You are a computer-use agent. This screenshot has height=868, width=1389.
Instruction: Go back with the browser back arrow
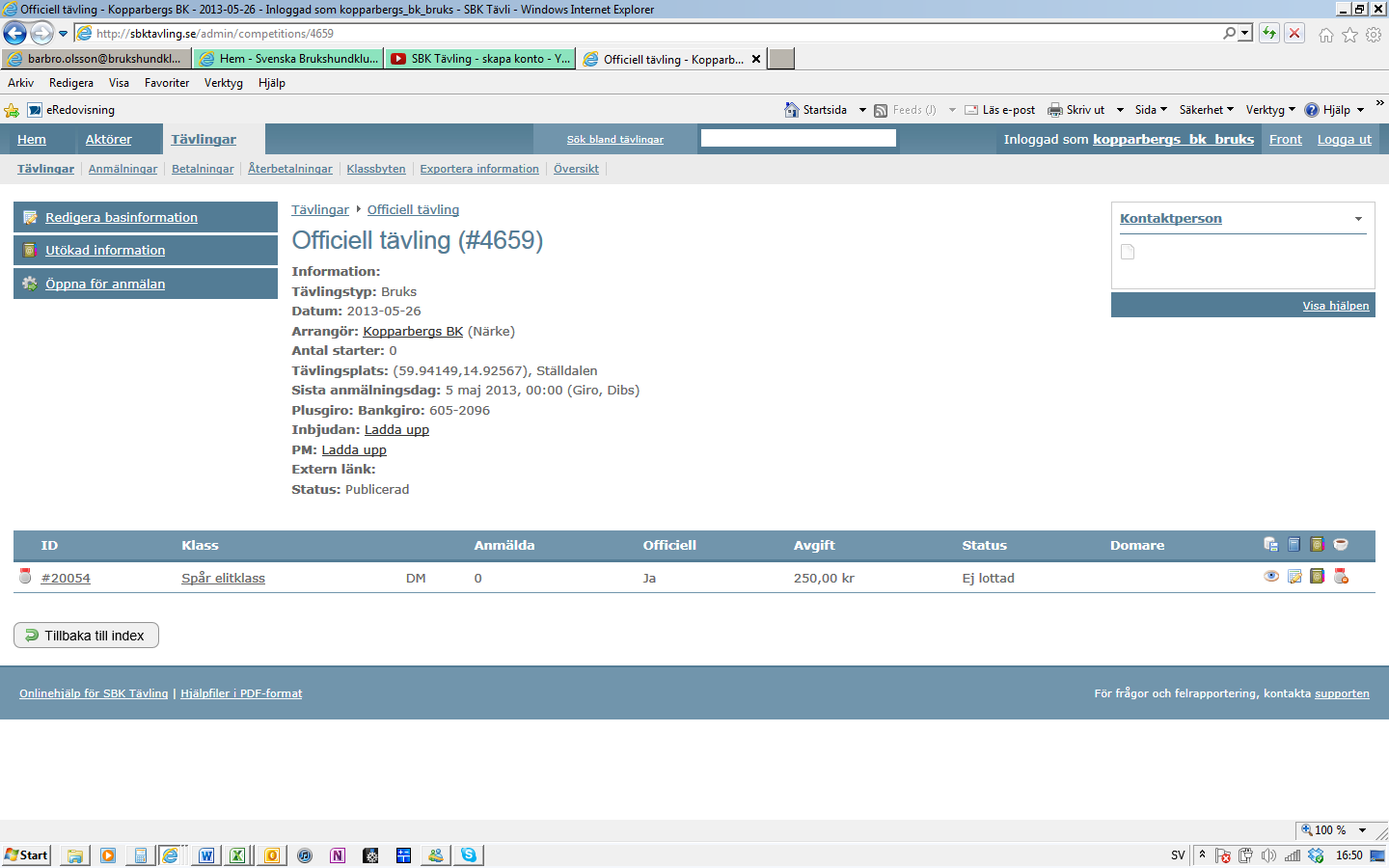(14, 34)
